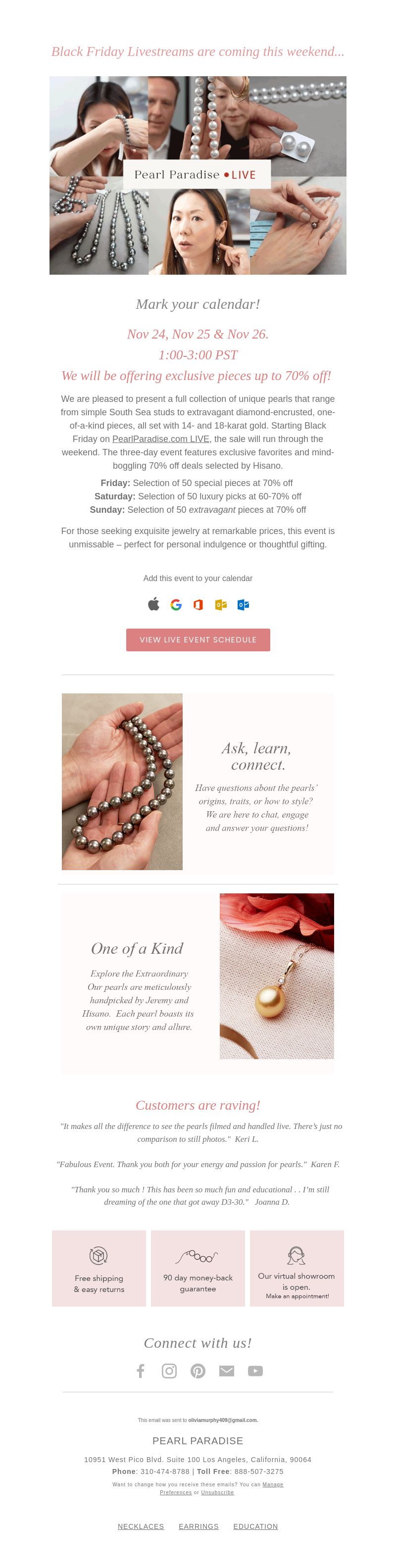
Task: Click the Unsubscribe link
Action: pos(217,1493)
